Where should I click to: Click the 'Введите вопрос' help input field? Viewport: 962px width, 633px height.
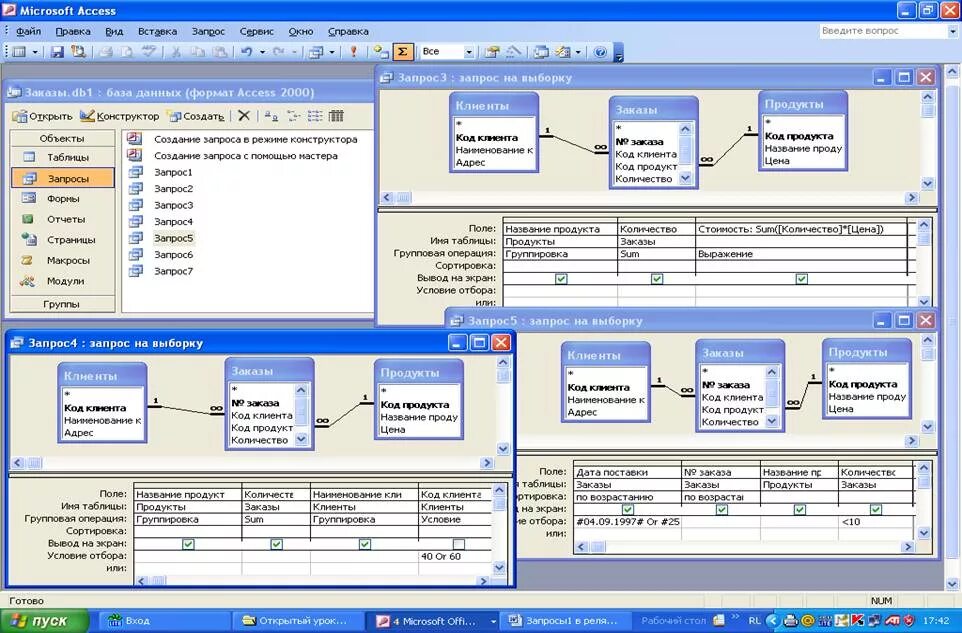click(x=883, y=31)
